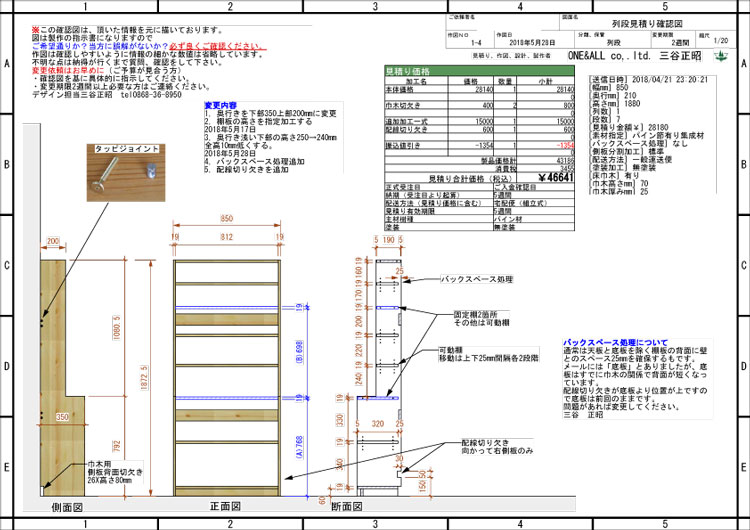This screenshot has width=750, height=530.
Task: Click the 追加加工一式 row label
Action: click(x=407, y=121)
